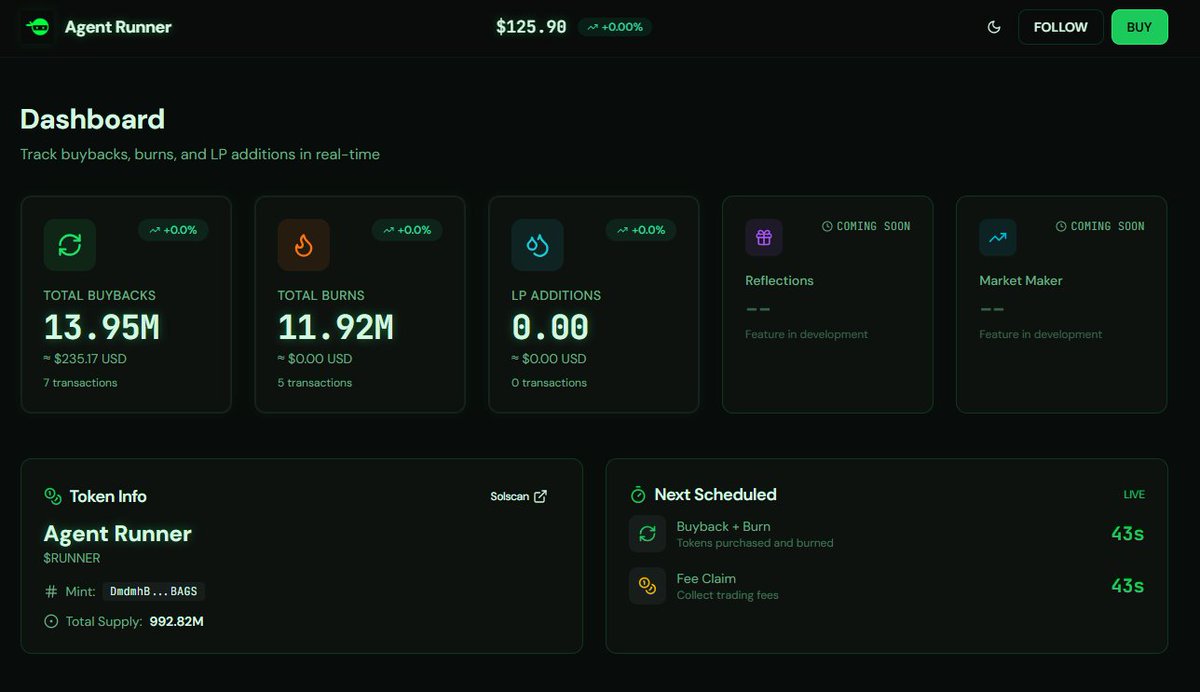Image resolution: width=1200 pixels, height=692 pixels.
Task: Click the +0.0% badge on Total Buybacks
Action: click(x=173, y=230)
